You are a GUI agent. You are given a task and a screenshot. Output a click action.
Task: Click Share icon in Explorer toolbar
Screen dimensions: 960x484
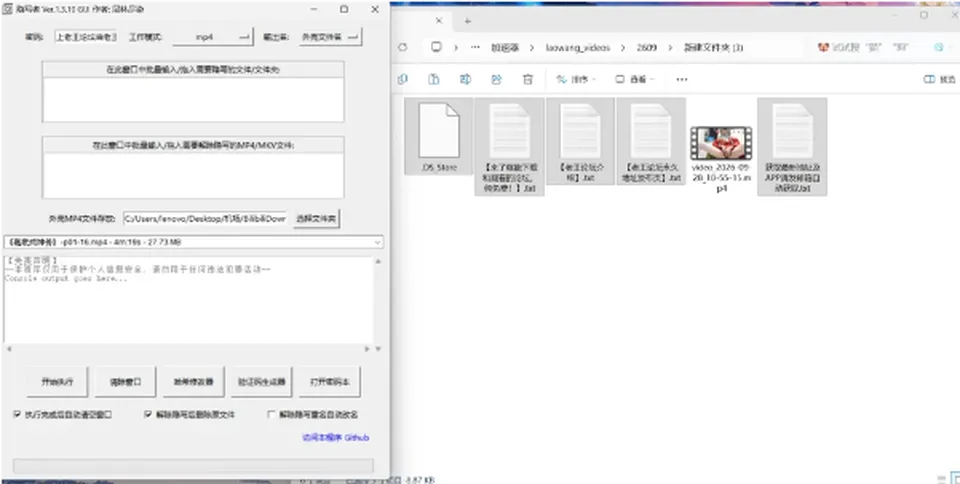[497, 79]
